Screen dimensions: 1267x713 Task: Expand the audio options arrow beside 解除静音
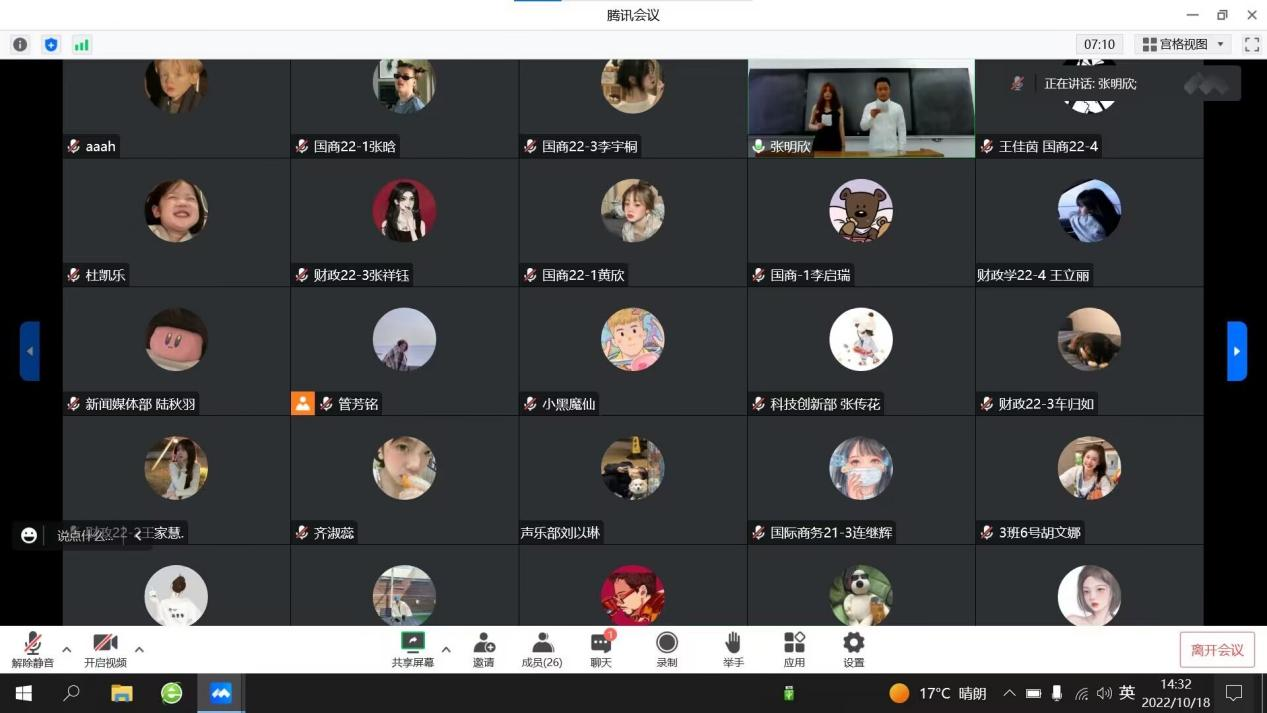click(x=67, y=650)
